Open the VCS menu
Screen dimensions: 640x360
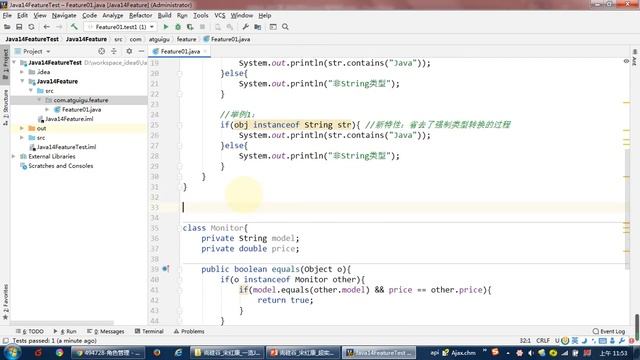click(220, 16)
